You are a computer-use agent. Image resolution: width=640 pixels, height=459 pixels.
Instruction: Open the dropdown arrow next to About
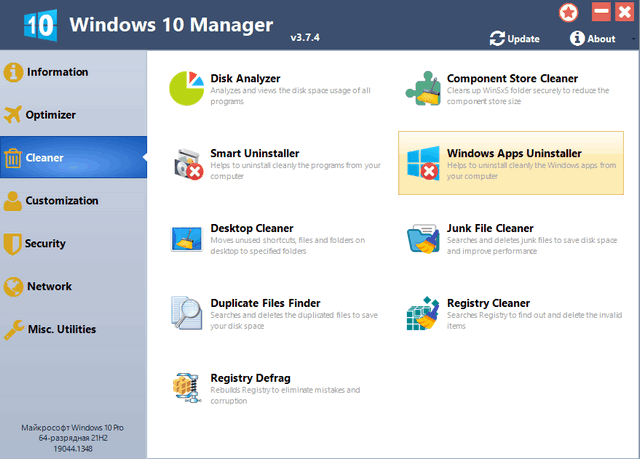[633, 39]
